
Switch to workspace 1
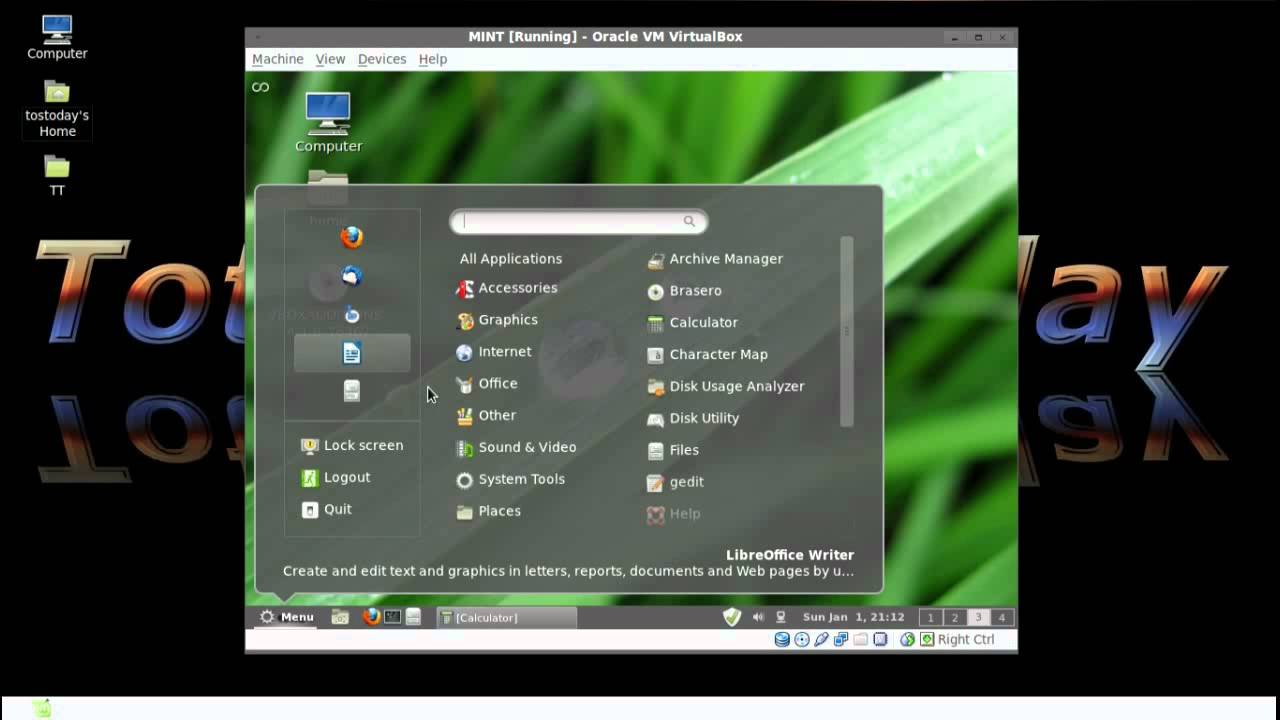point(931,618)
